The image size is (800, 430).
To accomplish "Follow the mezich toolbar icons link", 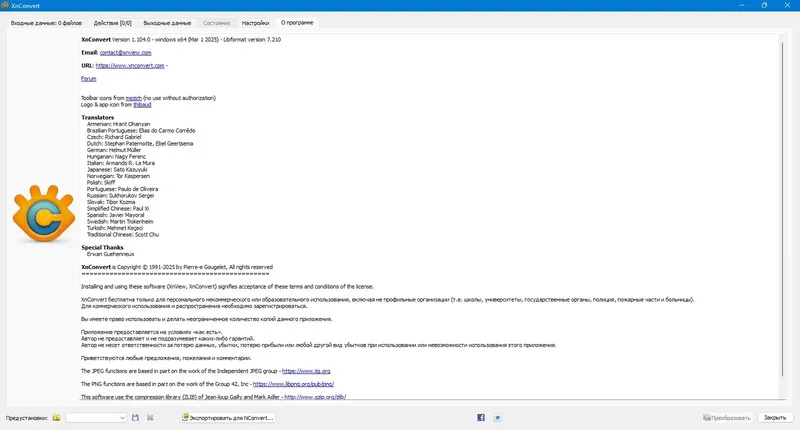I will click(134, 98).
